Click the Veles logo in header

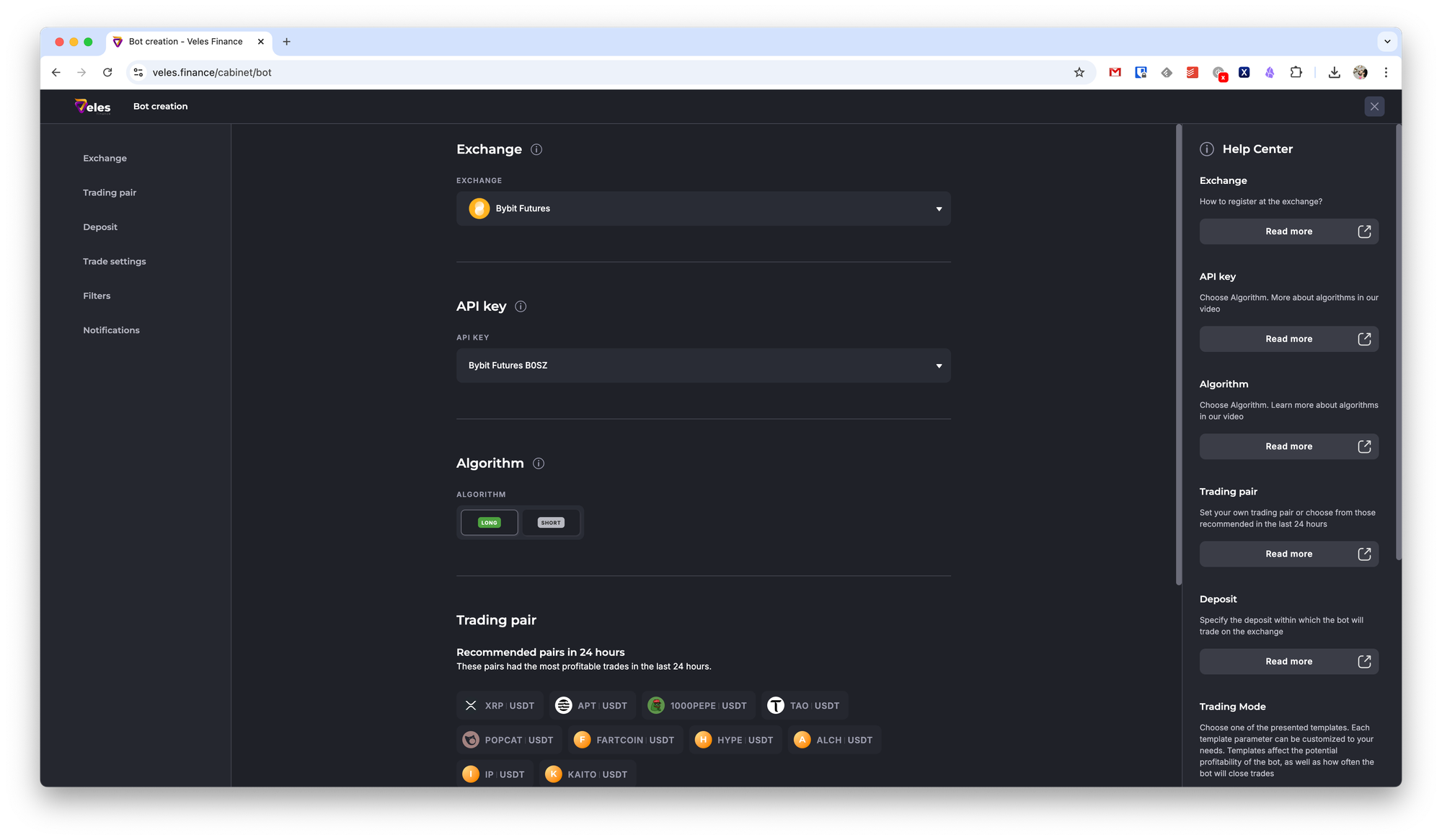pyautogui.click(x=93, y=107)
